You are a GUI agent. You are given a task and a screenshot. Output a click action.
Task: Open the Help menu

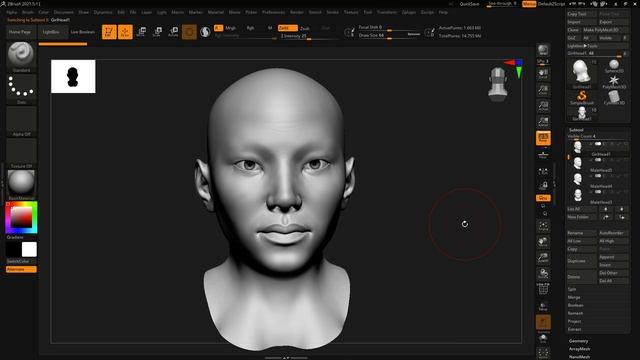pos(443,12)
